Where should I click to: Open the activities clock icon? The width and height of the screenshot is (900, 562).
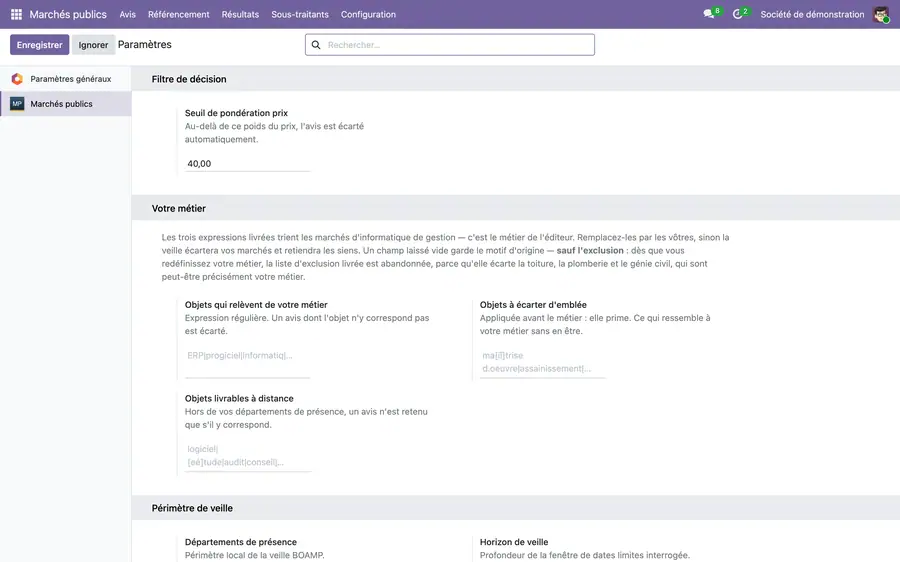pyautogui.click(x=738, y=14)
